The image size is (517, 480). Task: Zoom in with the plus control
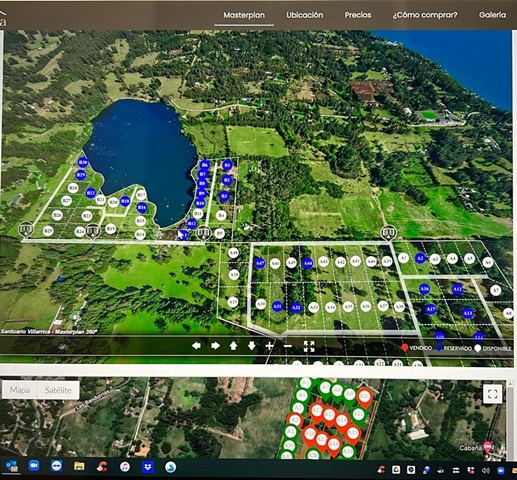(269, 346)
